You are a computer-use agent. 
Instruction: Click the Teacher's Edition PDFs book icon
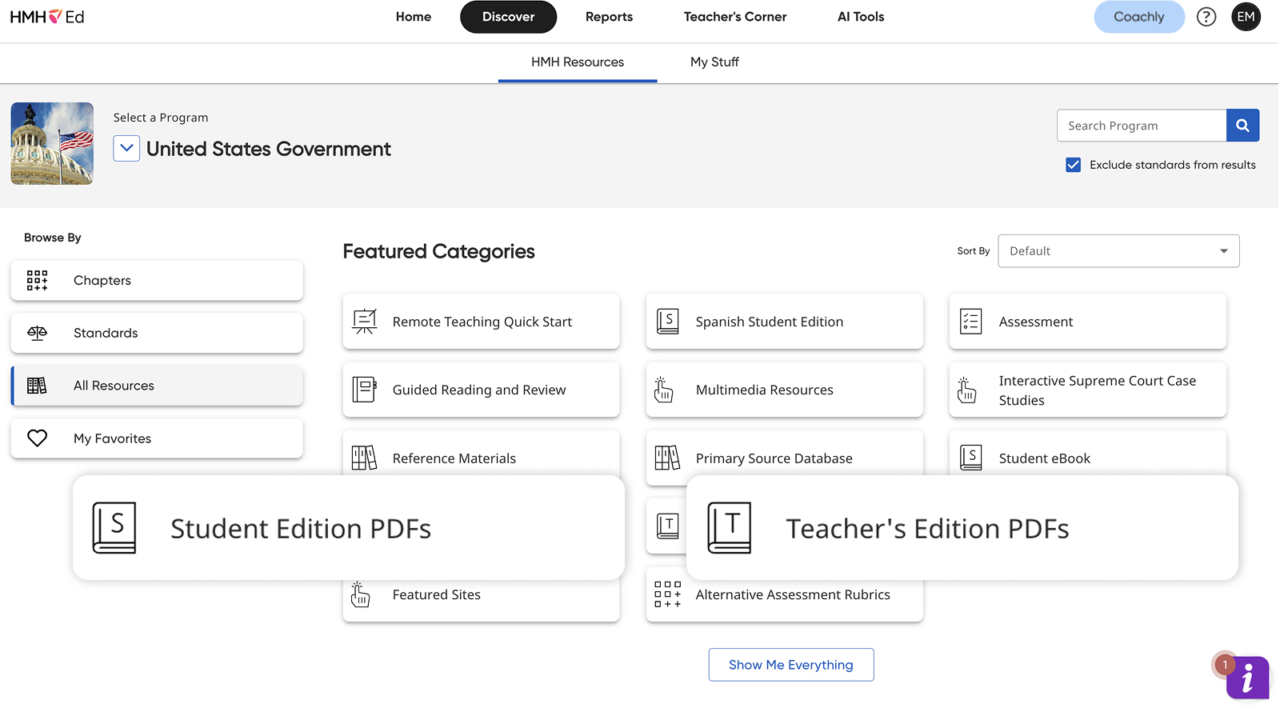click(x=729, y=527)
